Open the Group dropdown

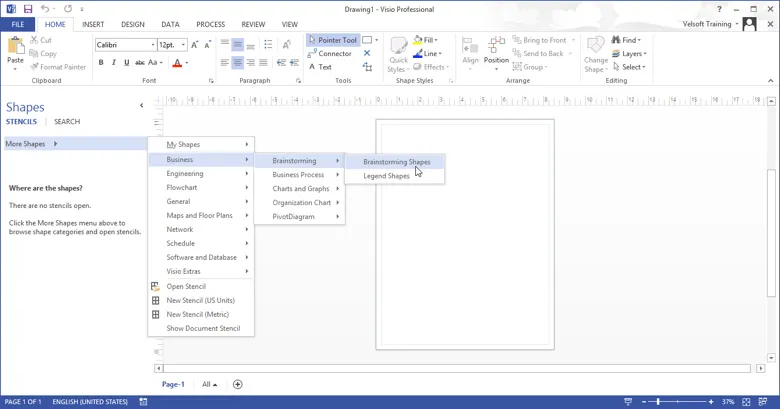pyautogui.click(x=530, y=67)
